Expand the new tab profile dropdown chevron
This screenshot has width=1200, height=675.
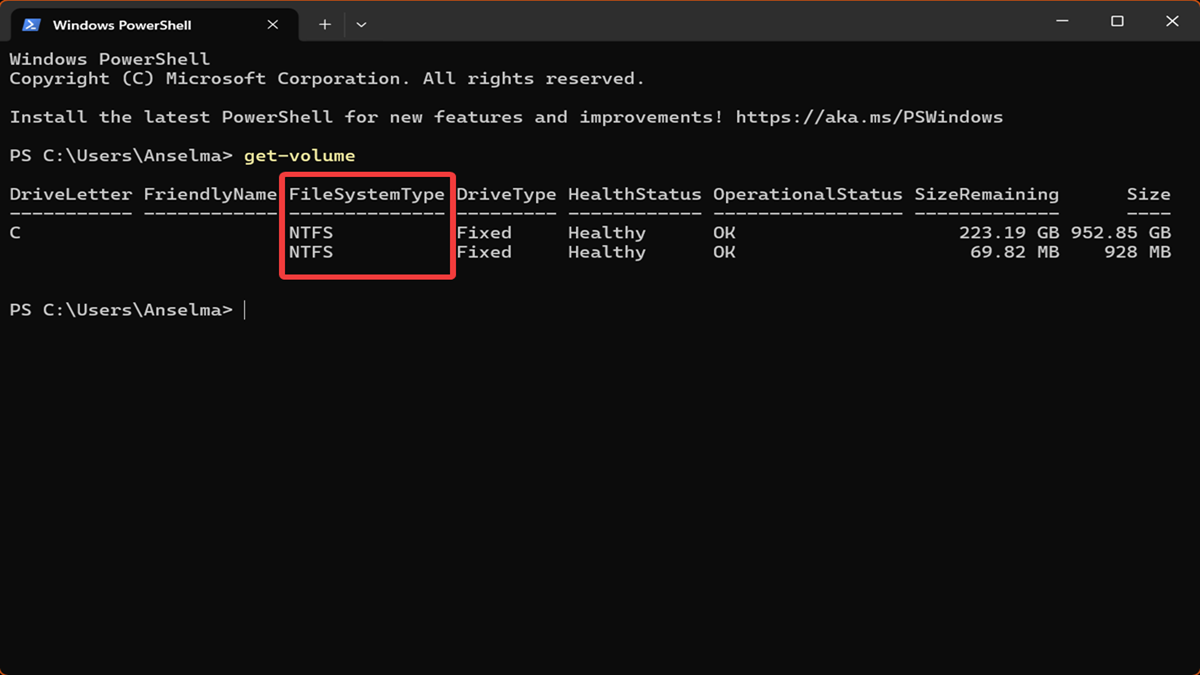pos(361,24)
